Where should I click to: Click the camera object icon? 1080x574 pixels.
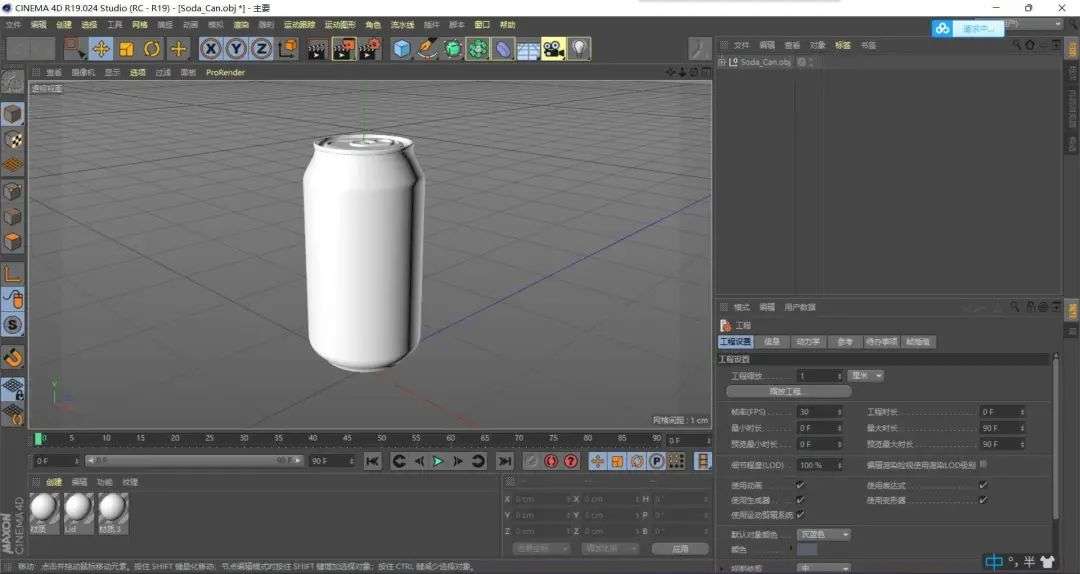coord(553,48)
